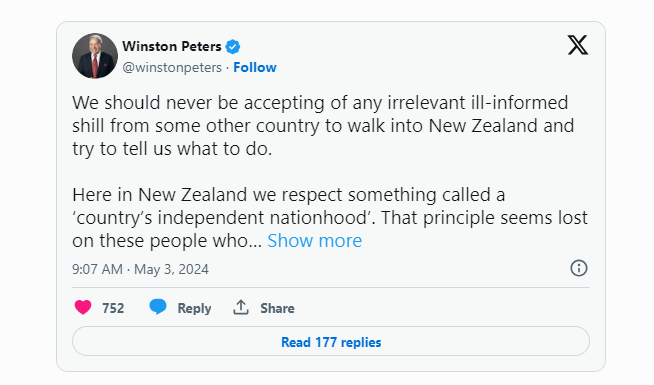Click the 752 likes count
This screenshot has height=385, width=654.
coord(113,308)
